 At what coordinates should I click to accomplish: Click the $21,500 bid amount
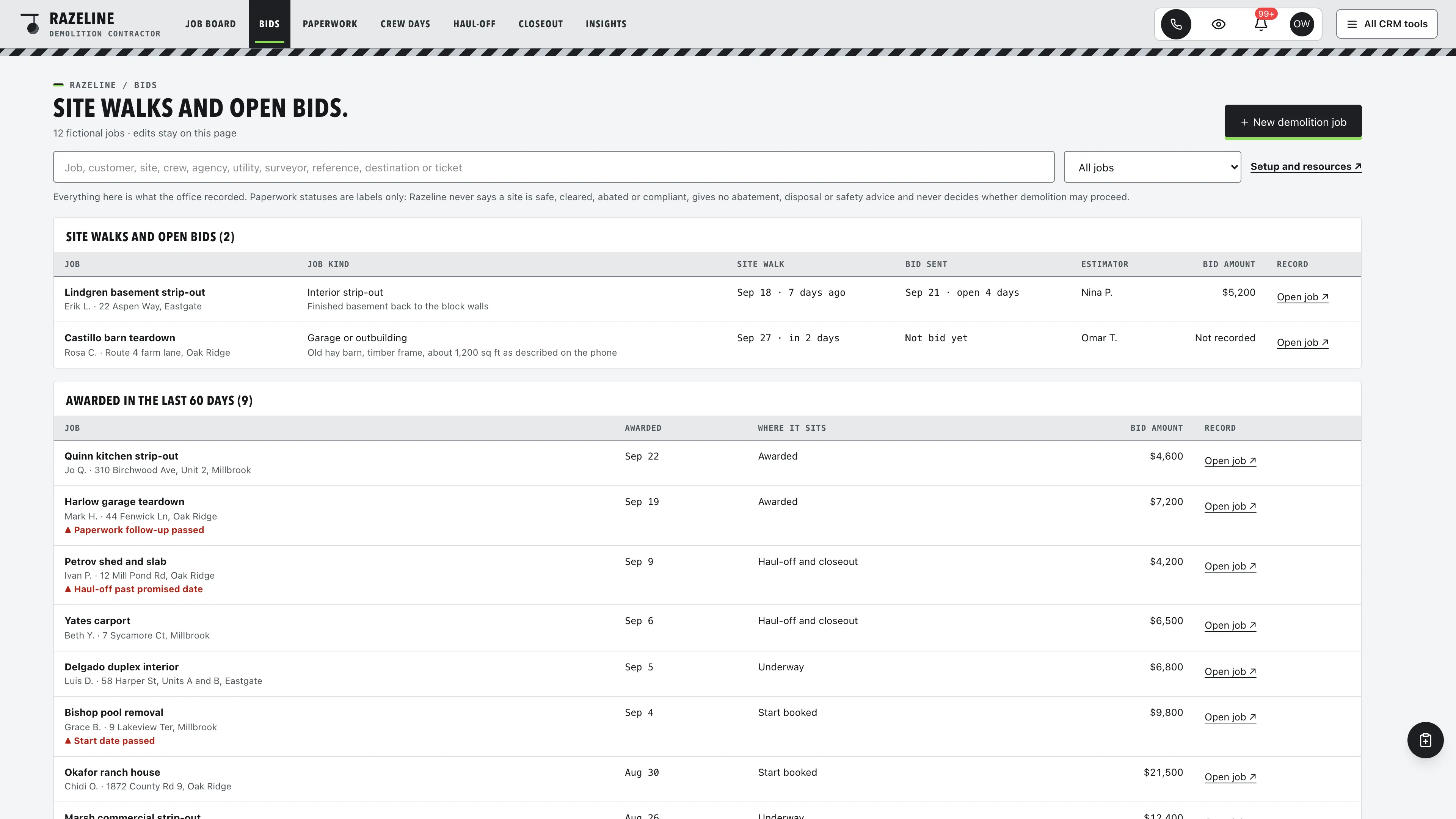pyautogui.click(x=1163, y=772)
